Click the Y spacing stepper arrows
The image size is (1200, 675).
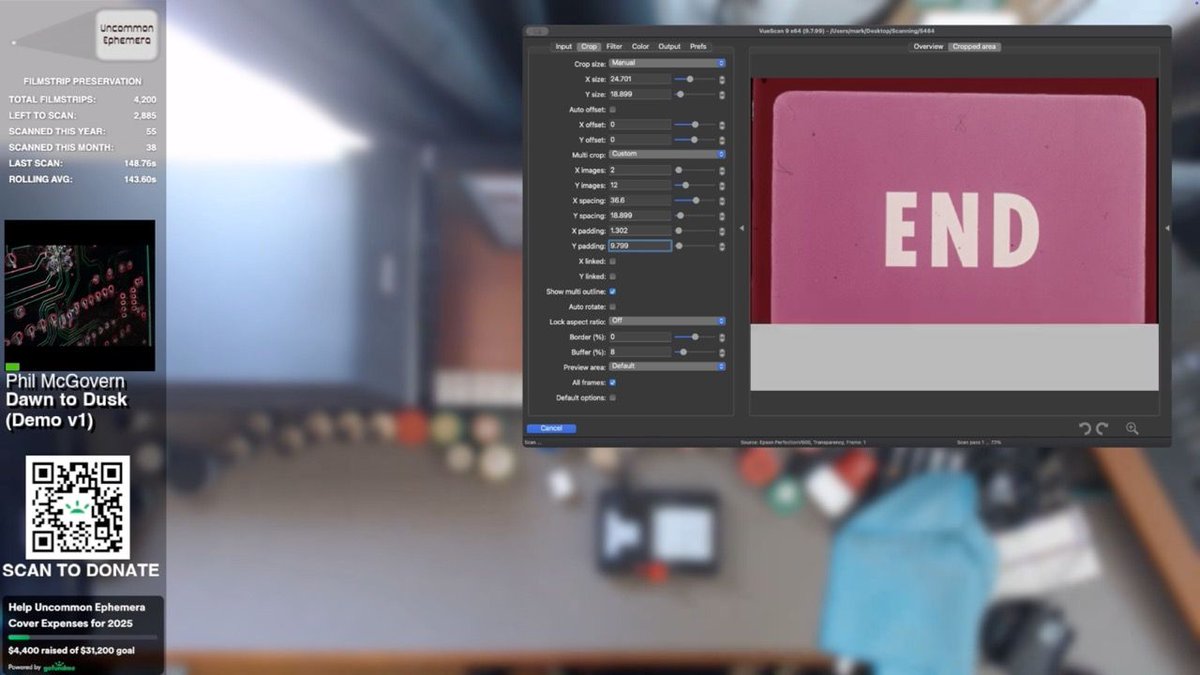click(x=722, y=216)
